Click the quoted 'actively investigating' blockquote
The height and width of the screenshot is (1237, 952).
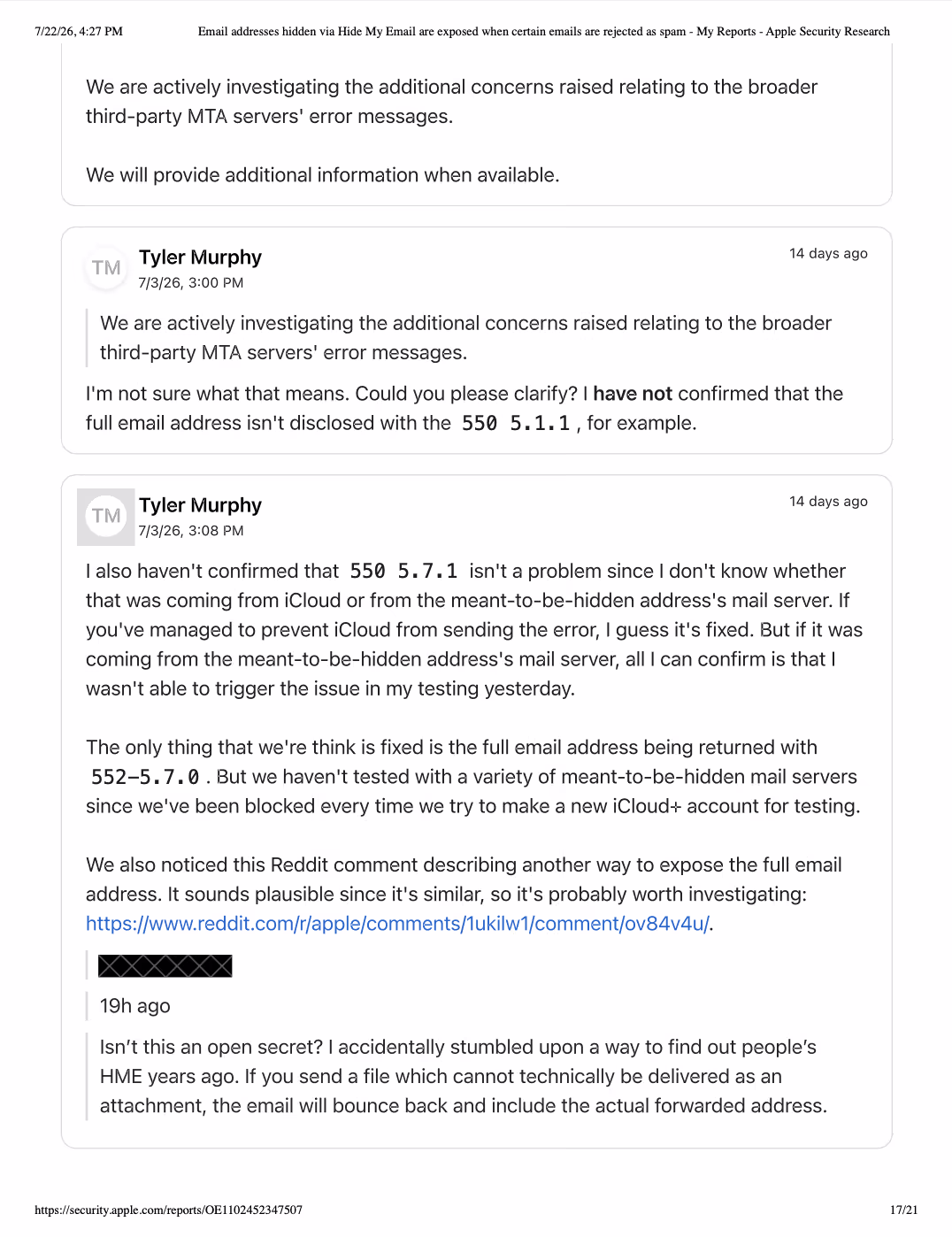coord(465,338)
